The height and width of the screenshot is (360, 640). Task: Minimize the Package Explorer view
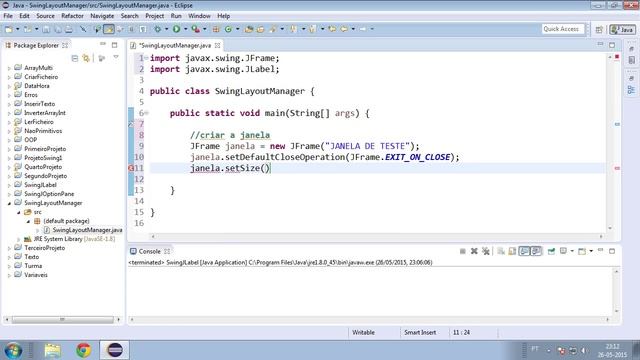point(103,44)
